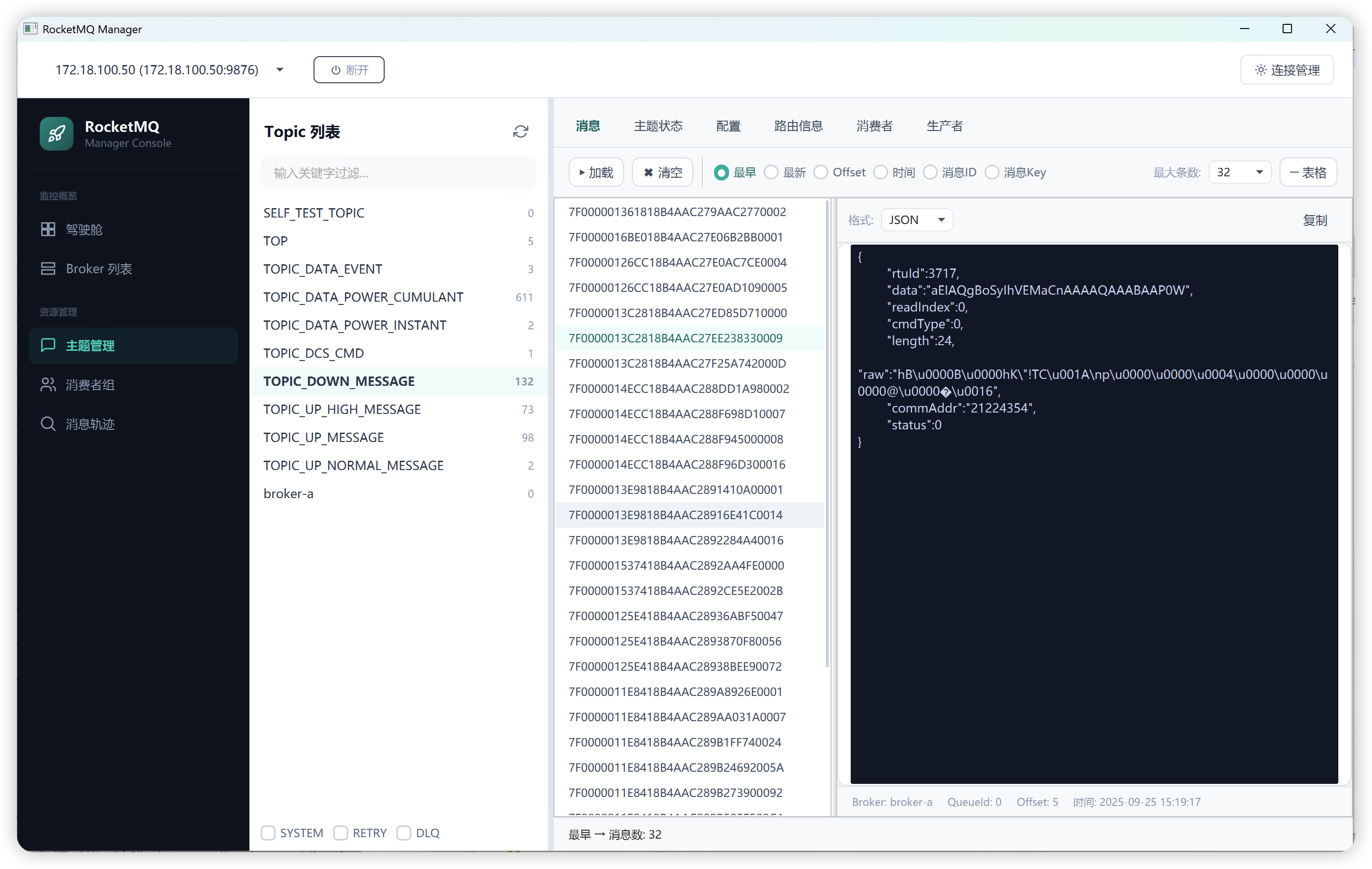Open the 消费者组 people icon
This screenshot has width=1372, height=869.
click(48, 385)
